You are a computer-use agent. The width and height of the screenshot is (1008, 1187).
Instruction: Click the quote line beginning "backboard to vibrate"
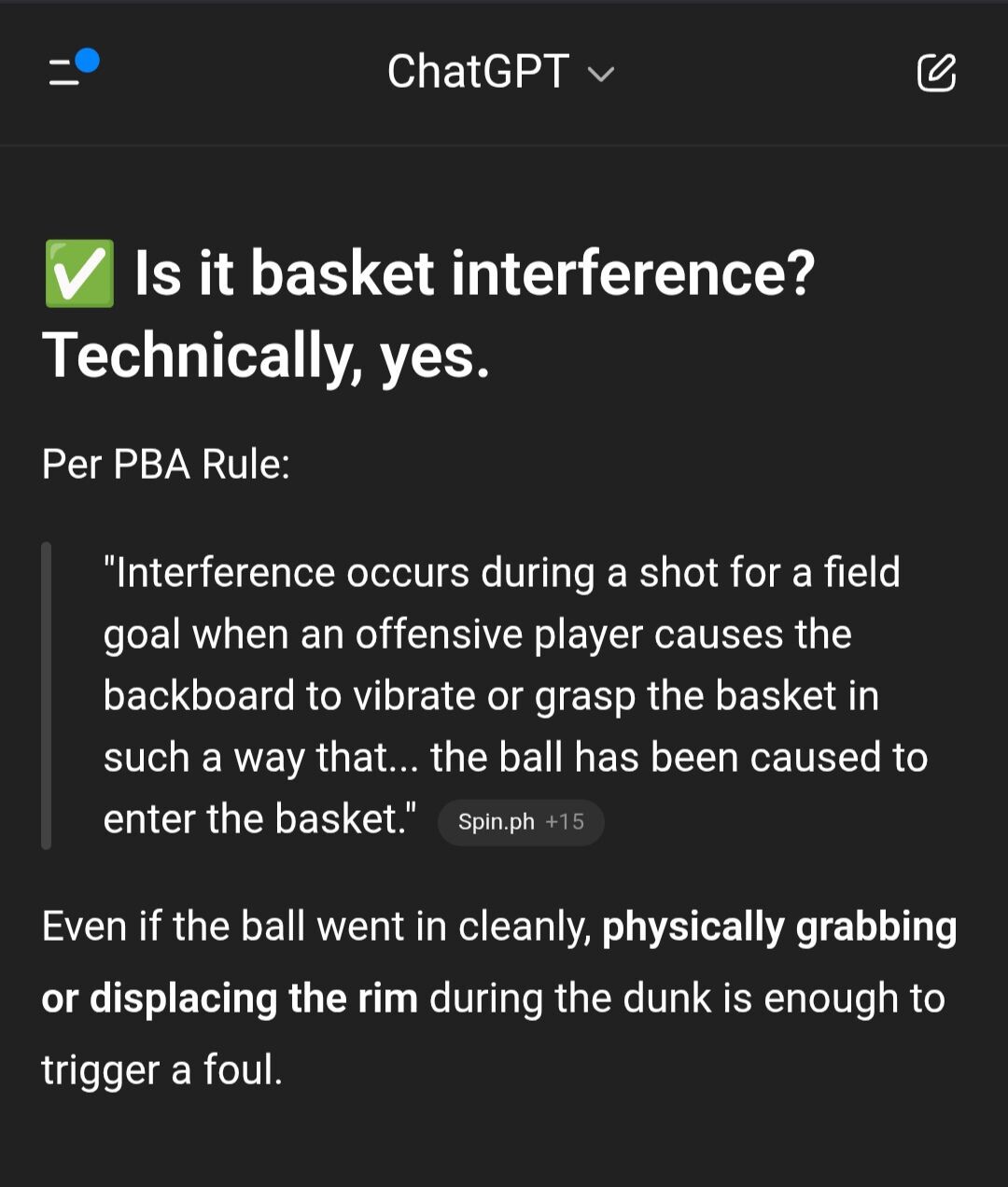pos(491,696)
